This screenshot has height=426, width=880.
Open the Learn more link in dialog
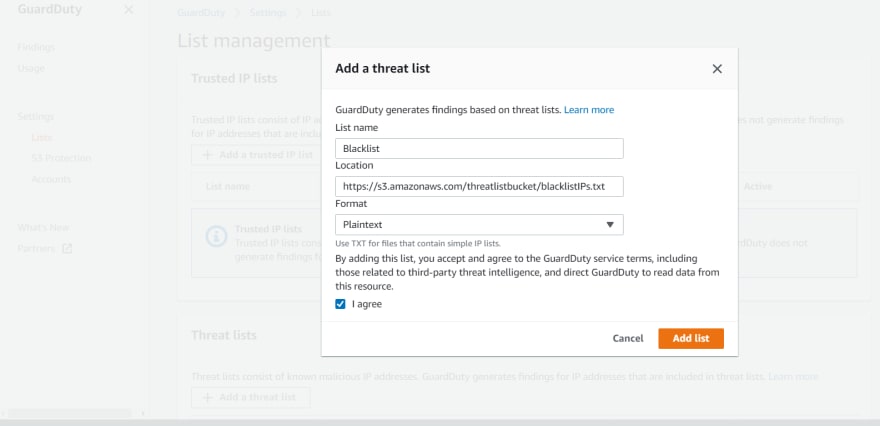click(589, 110)
